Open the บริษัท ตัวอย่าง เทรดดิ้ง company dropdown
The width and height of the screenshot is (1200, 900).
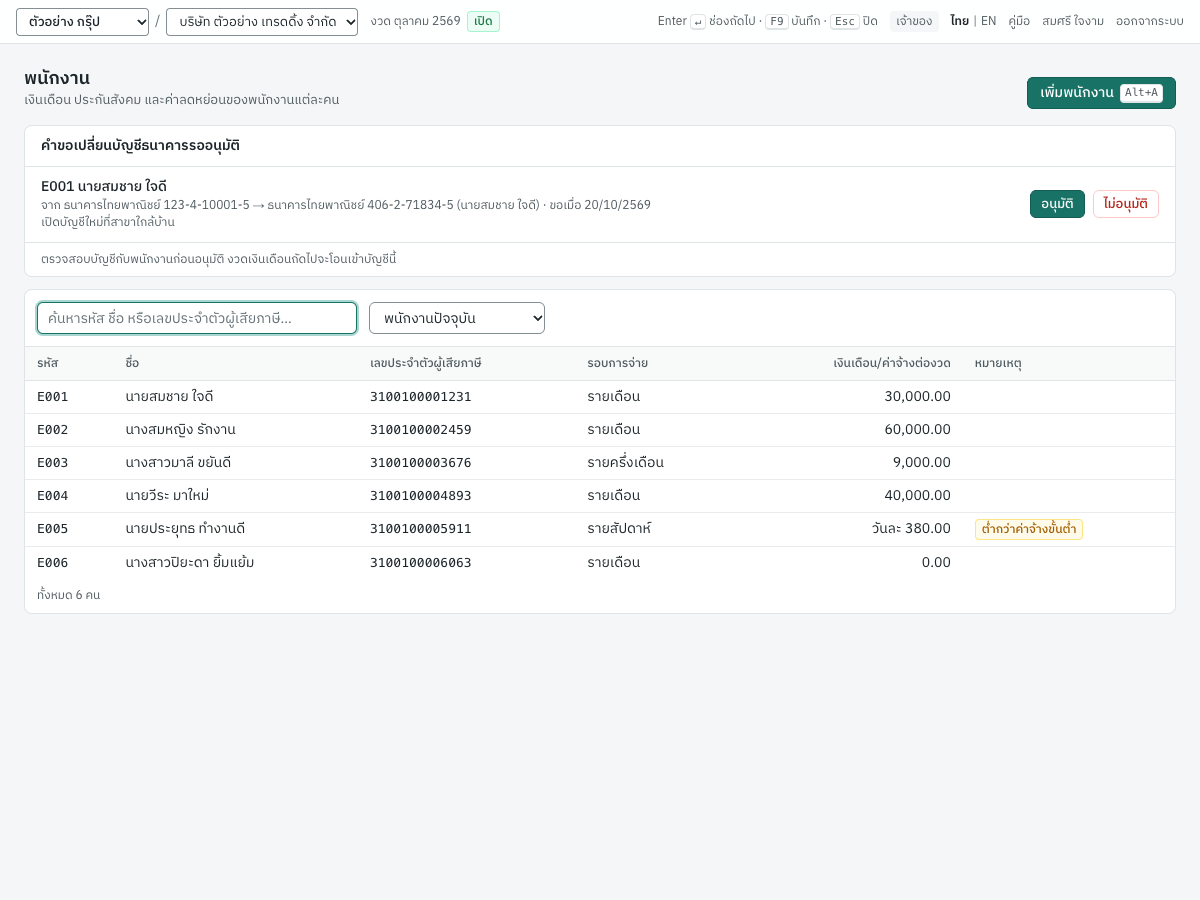262,22
